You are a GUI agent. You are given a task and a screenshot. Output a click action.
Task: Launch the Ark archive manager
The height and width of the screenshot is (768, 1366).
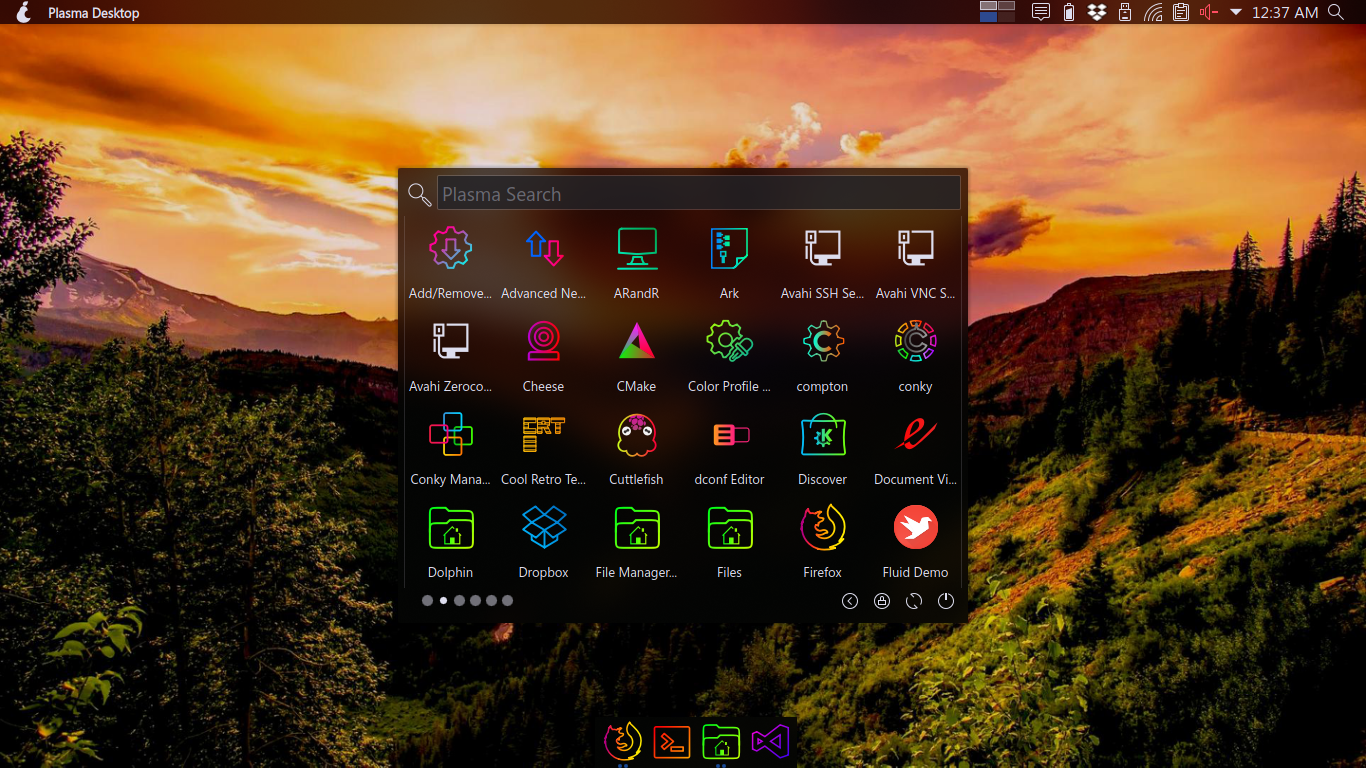pyautogui.click(x=730, y=248)
